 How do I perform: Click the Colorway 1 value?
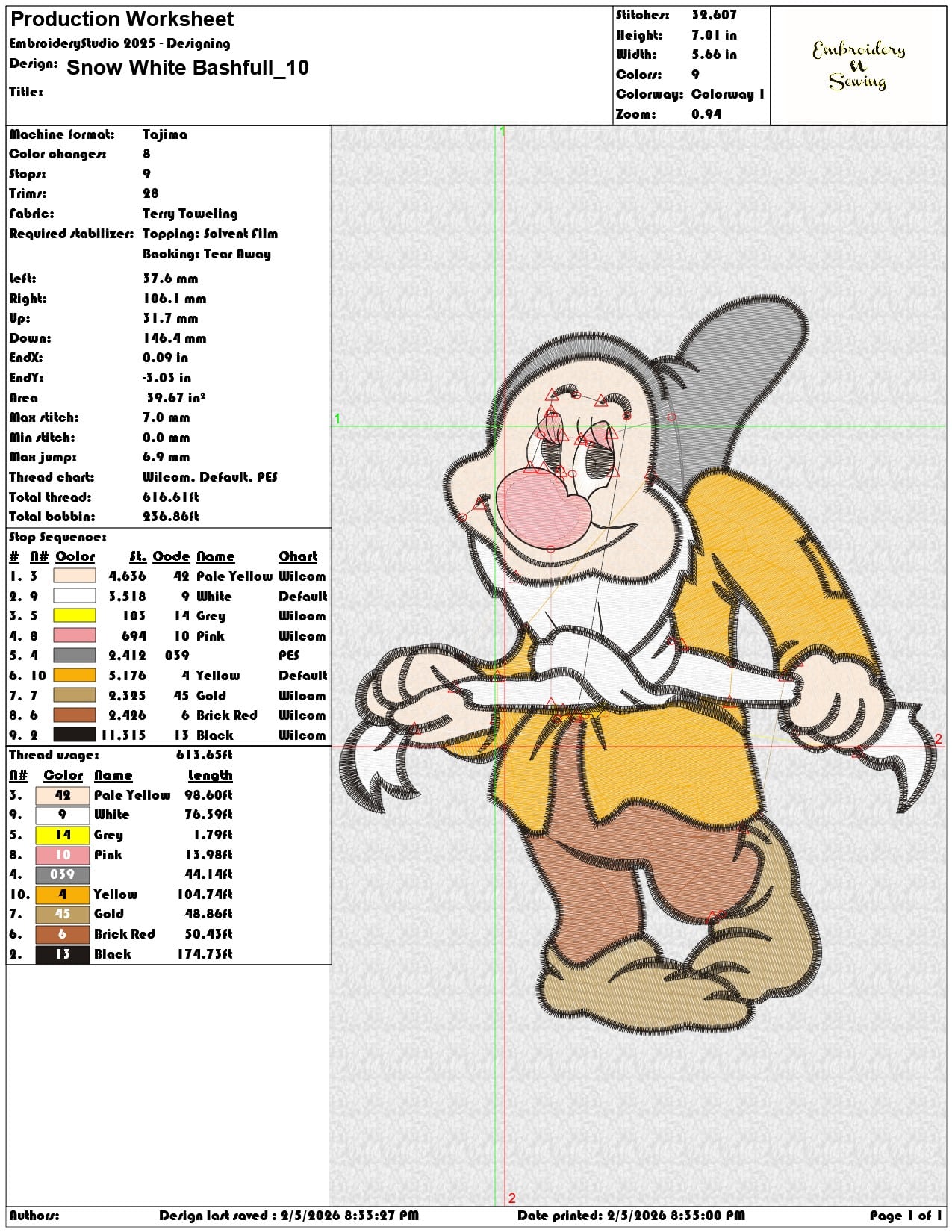[x=728, y=94]
